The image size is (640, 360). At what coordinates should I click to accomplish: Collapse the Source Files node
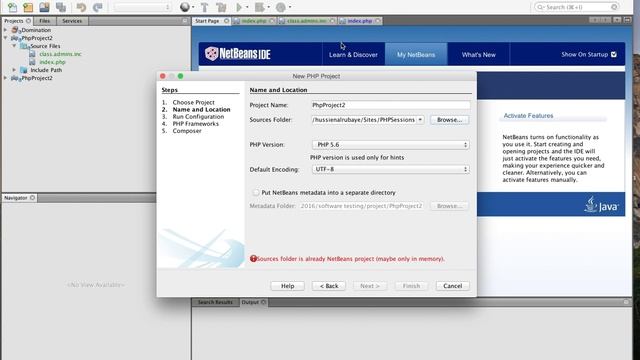pos(14,46)
